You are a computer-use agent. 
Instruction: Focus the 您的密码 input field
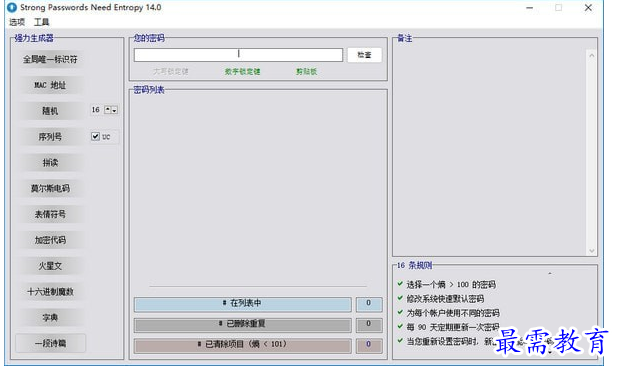click(x=238, y=55)
